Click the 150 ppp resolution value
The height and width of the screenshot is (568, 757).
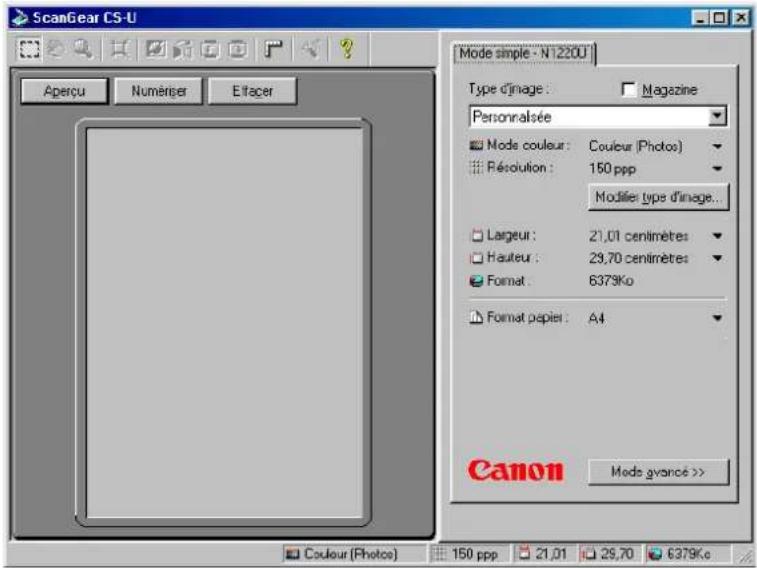click(612, 169)
